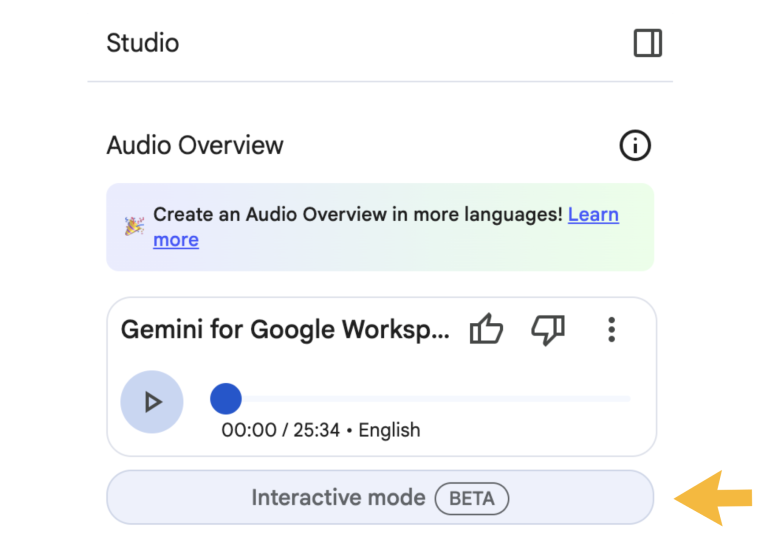Click the word English in audio info
The width and height of the screenshot is (768, 545).
coord(389,430)
